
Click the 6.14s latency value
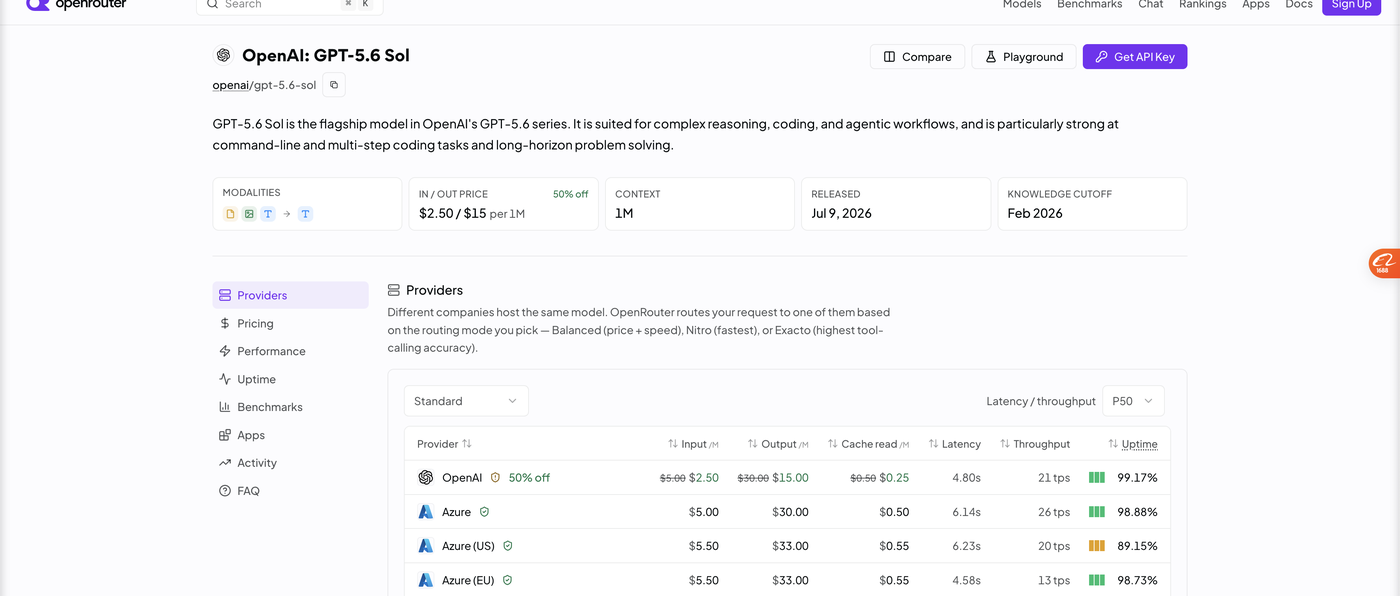pos(966,512)
